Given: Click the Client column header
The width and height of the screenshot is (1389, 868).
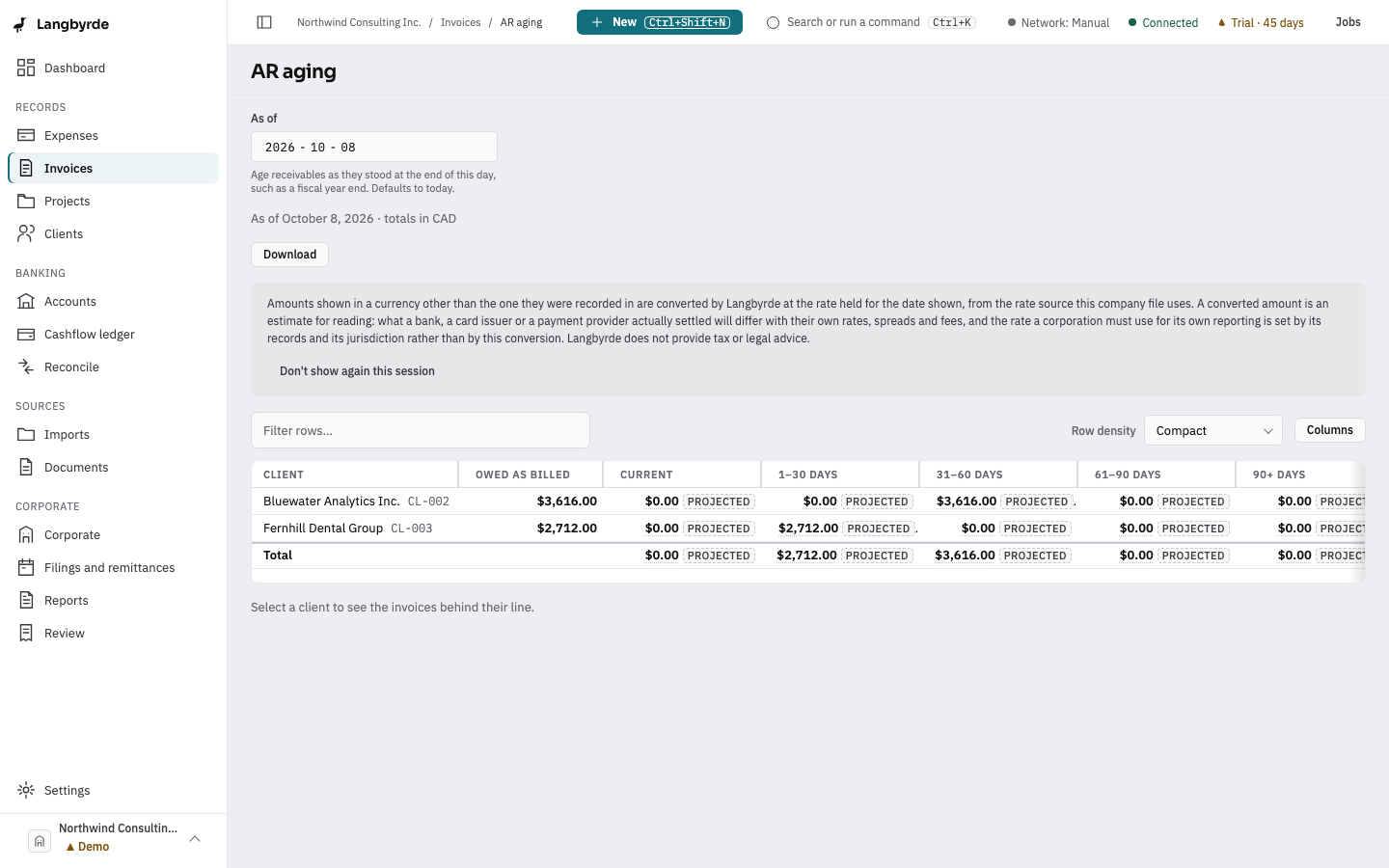Looking at the screenshot, I should coord(355,475).
